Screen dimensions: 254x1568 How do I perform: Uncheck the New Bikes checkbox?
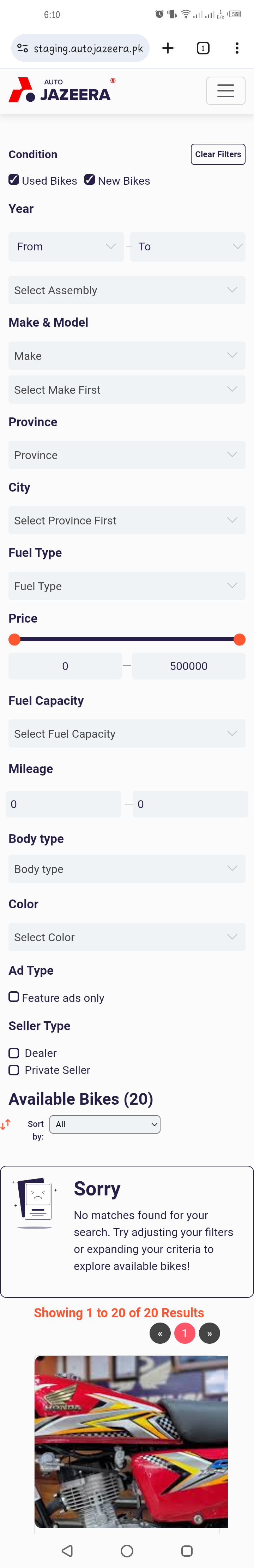click(x=89, y=179)
